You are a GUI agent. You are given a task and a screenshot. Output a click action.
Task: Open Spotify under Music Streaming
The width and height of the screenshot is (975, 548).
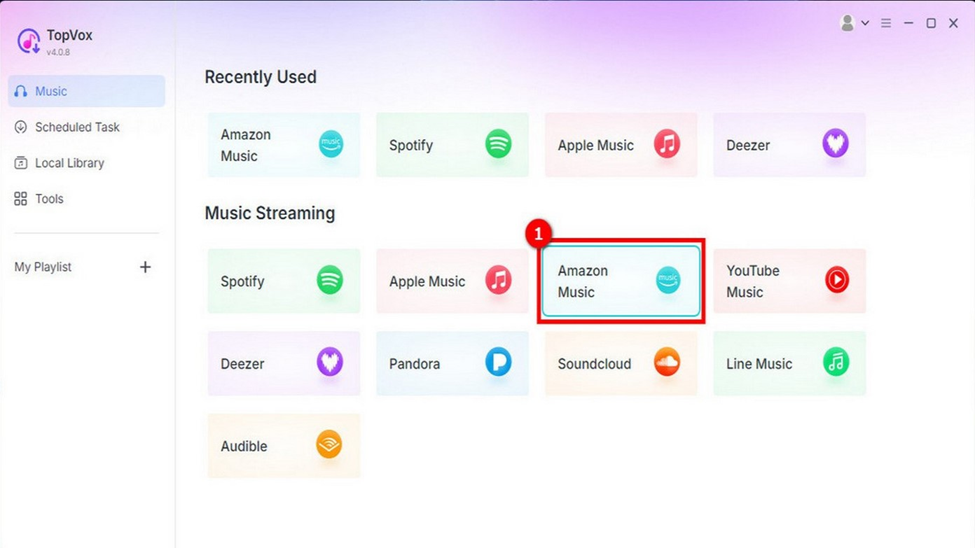283,281
